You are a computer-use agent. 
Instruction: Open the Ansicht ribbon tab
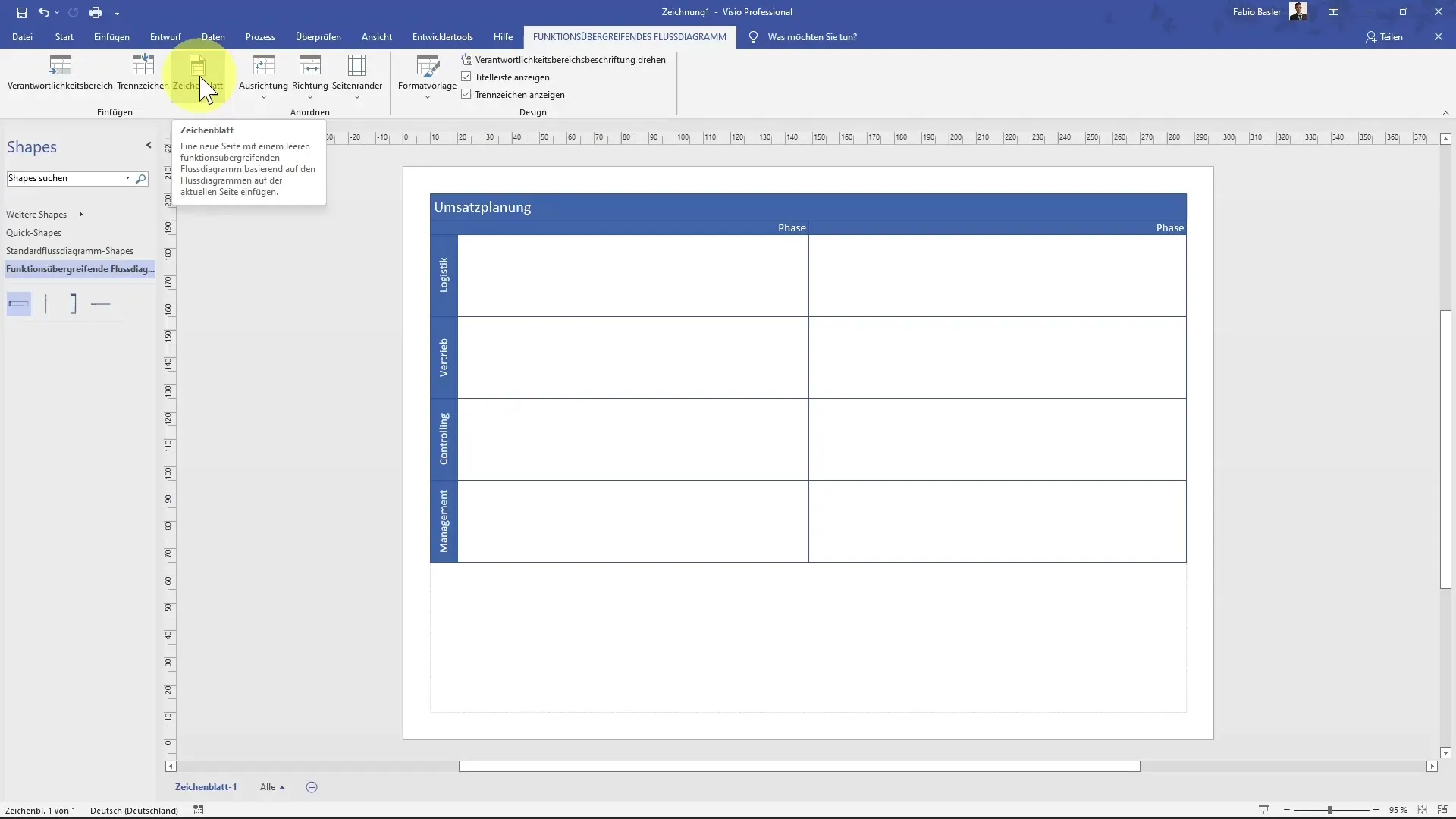click(377, 36)
